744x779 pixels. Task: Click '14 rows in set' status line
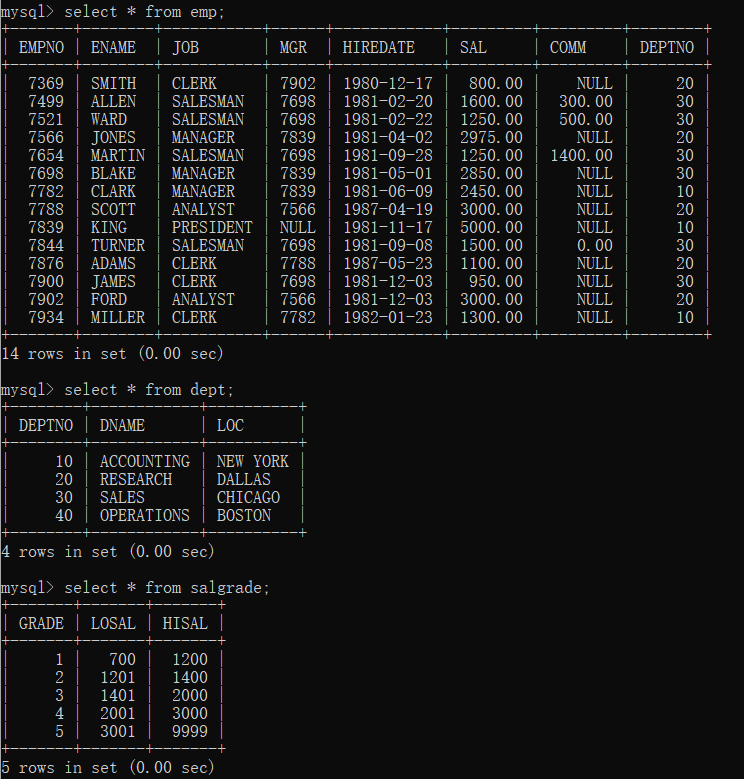click(x=112, y=353)
